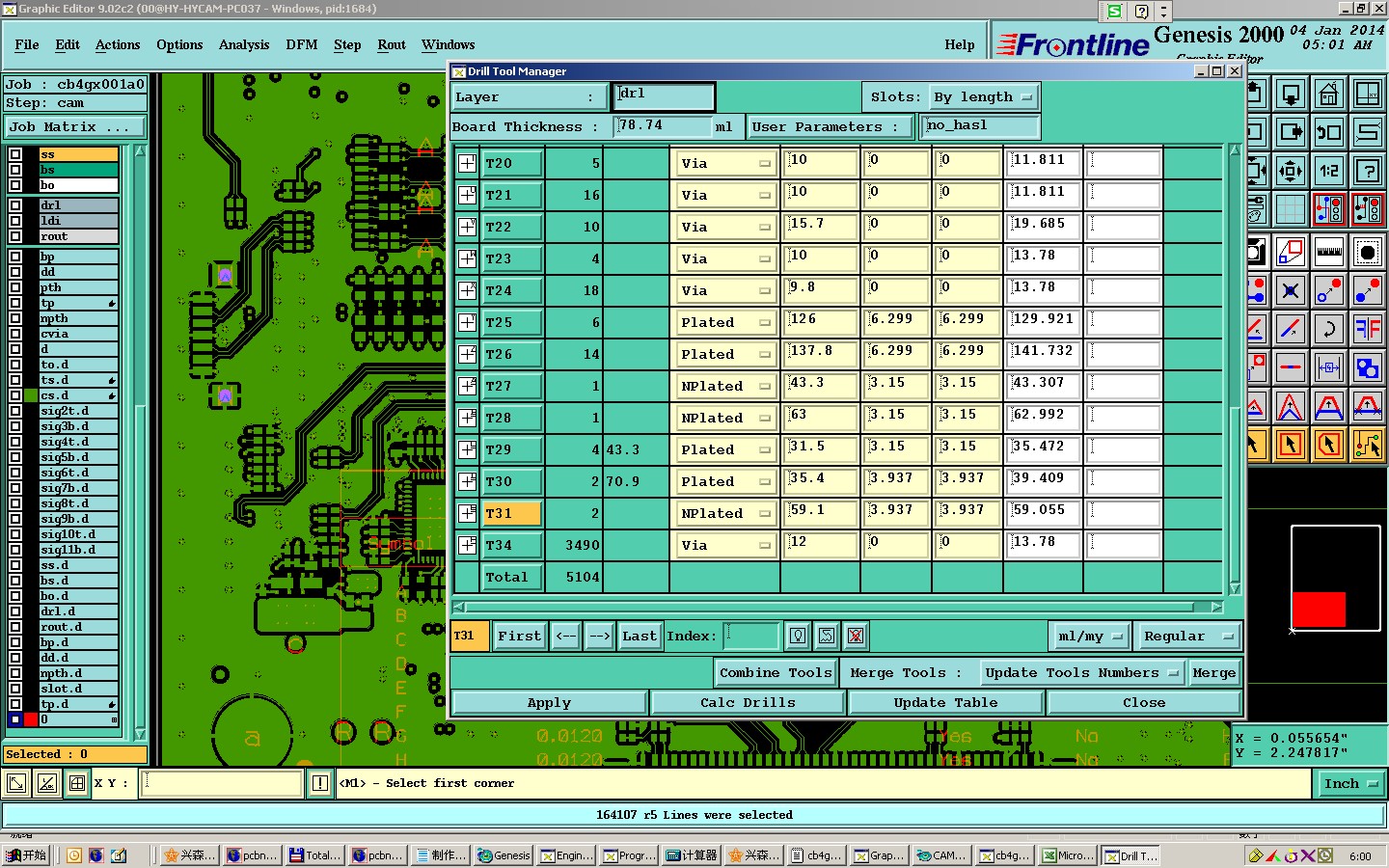This screenshot has width=1389, height=868.
Task: Open the Inch units dropdown
Action: pos(1349,784)
